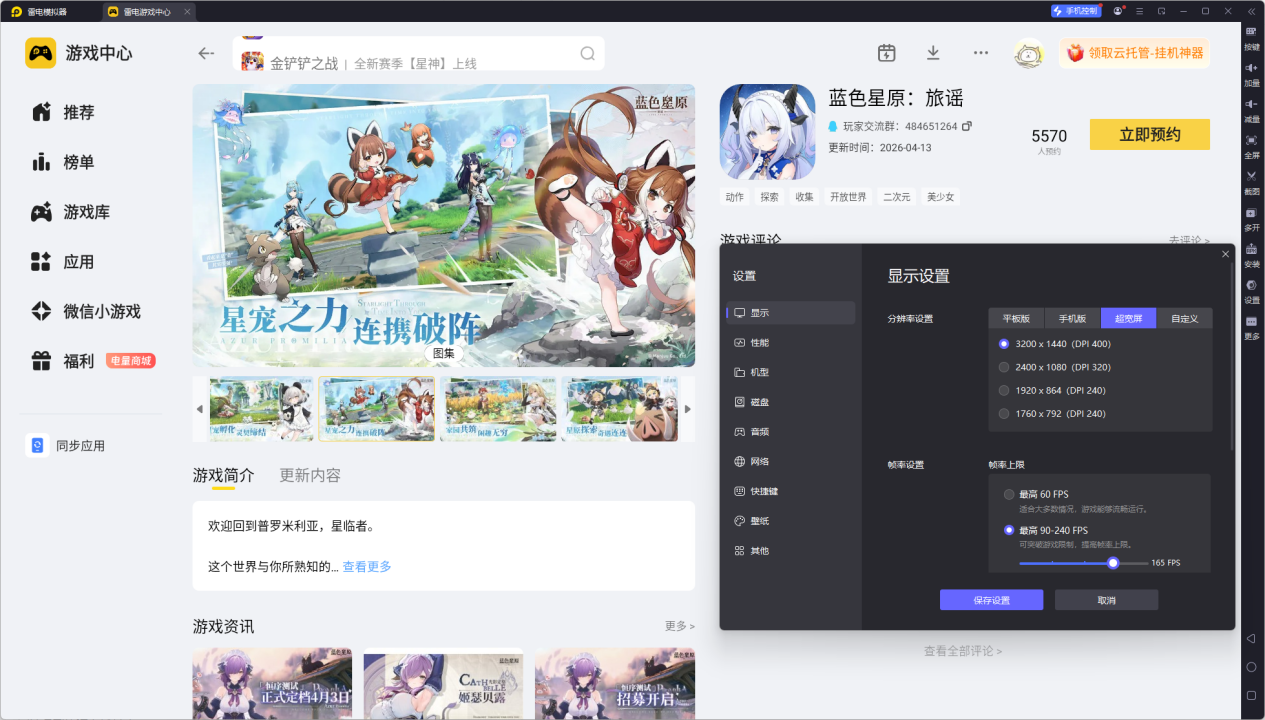The width and height of the screenshot is (1265, 720).
Task: Choose the 1920 x 864 resolution option
Action: pyautogui.click(x=1005, y=390)
